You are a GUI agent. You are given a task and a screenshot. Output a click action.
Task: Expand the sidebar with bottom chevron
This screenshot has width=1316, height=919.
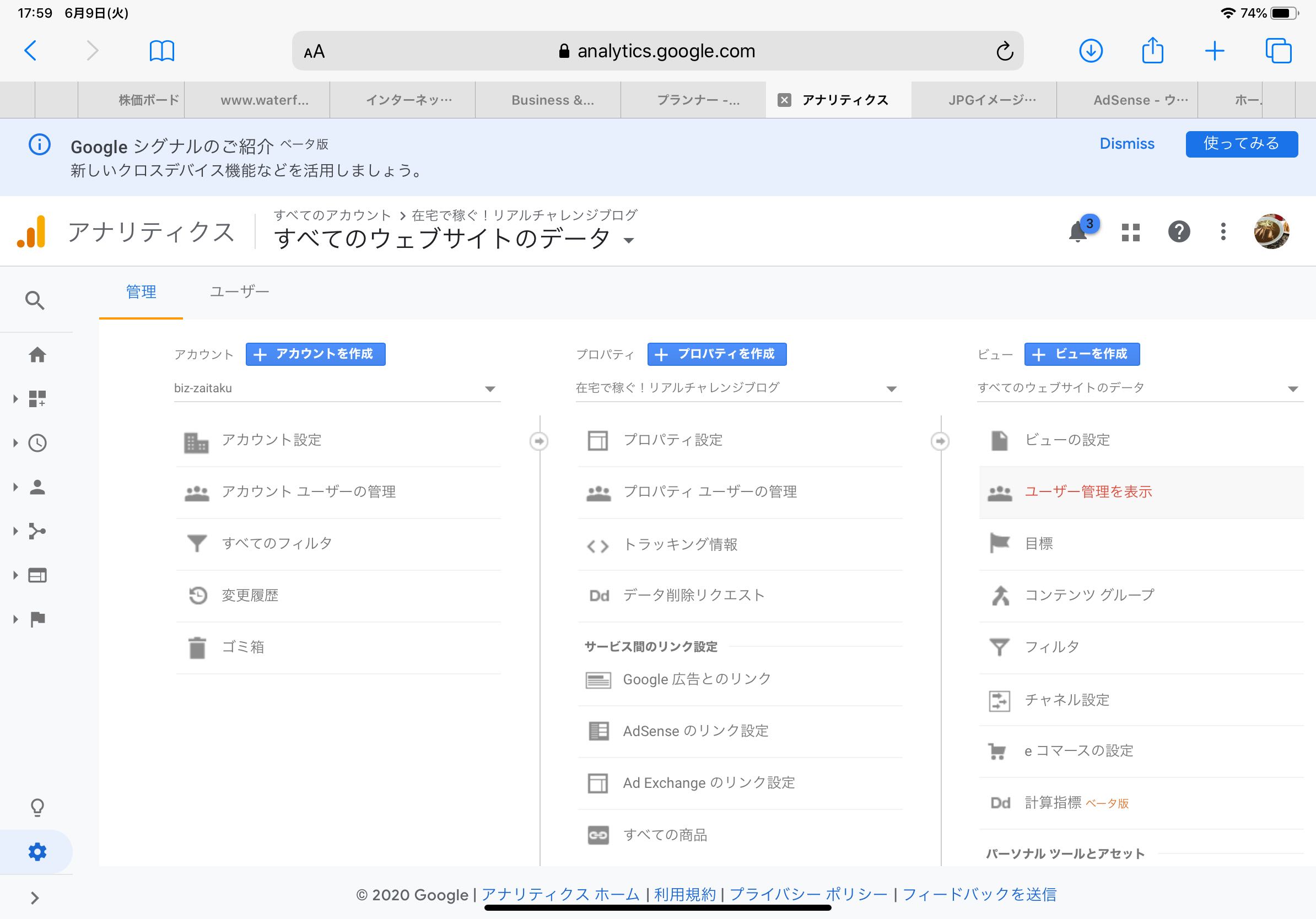35,898
